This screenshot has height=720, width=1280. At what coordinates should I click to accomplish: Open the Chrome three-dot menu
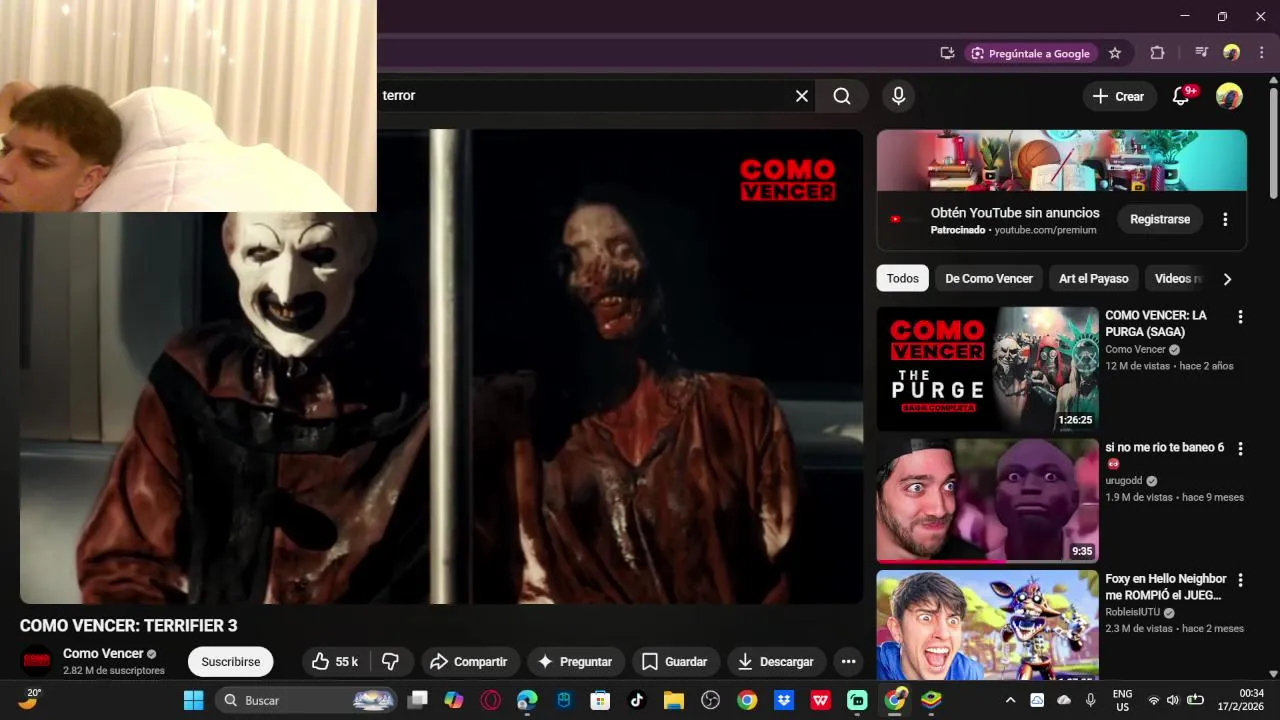[x=1262, y=53]
